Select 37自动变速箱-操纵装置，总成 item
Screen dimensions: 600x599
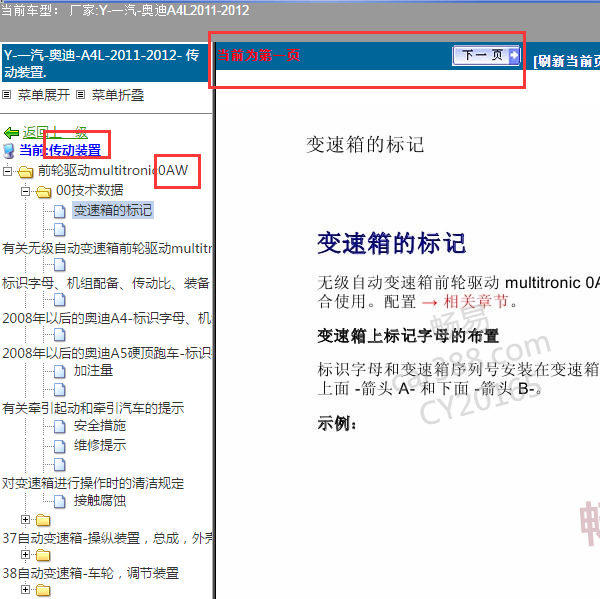pyautogui.click(x=107, y=539)
